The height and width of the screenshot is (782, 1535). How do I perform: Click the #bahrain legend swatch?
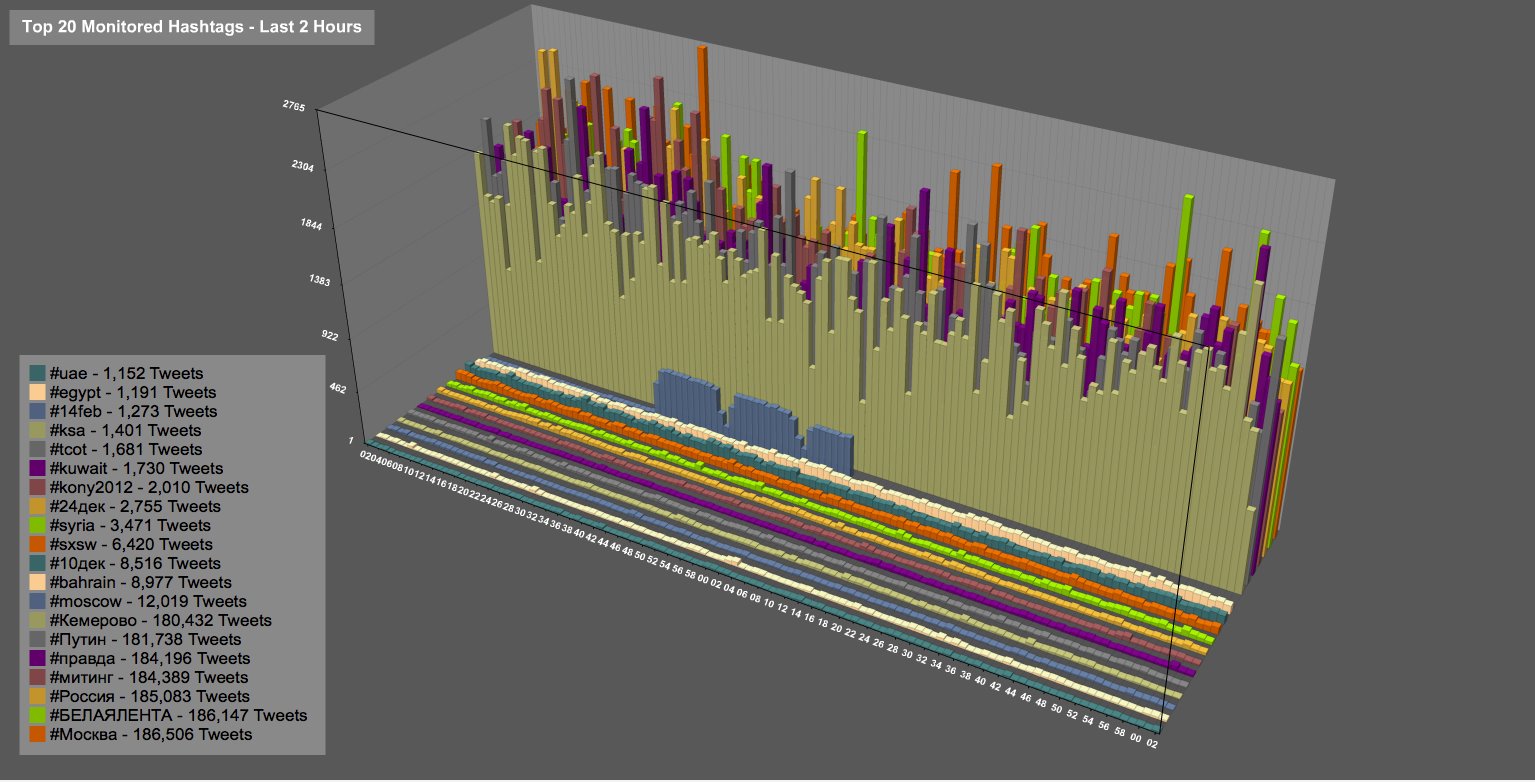37,582
